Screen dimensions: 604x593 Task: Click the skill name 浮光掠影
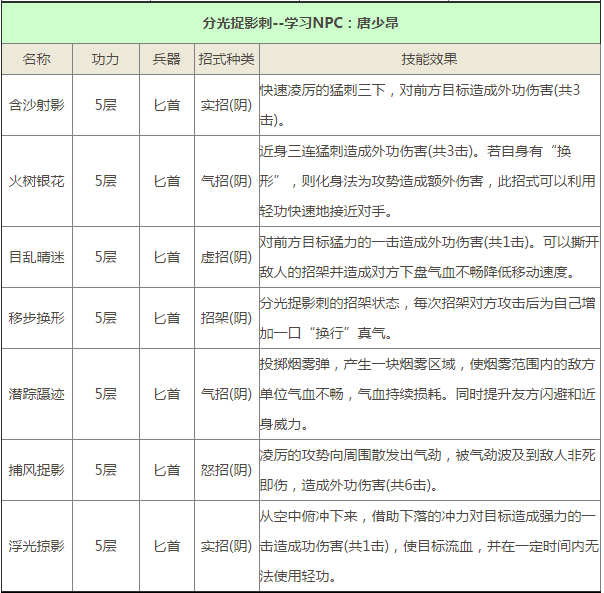pos(36,546)
